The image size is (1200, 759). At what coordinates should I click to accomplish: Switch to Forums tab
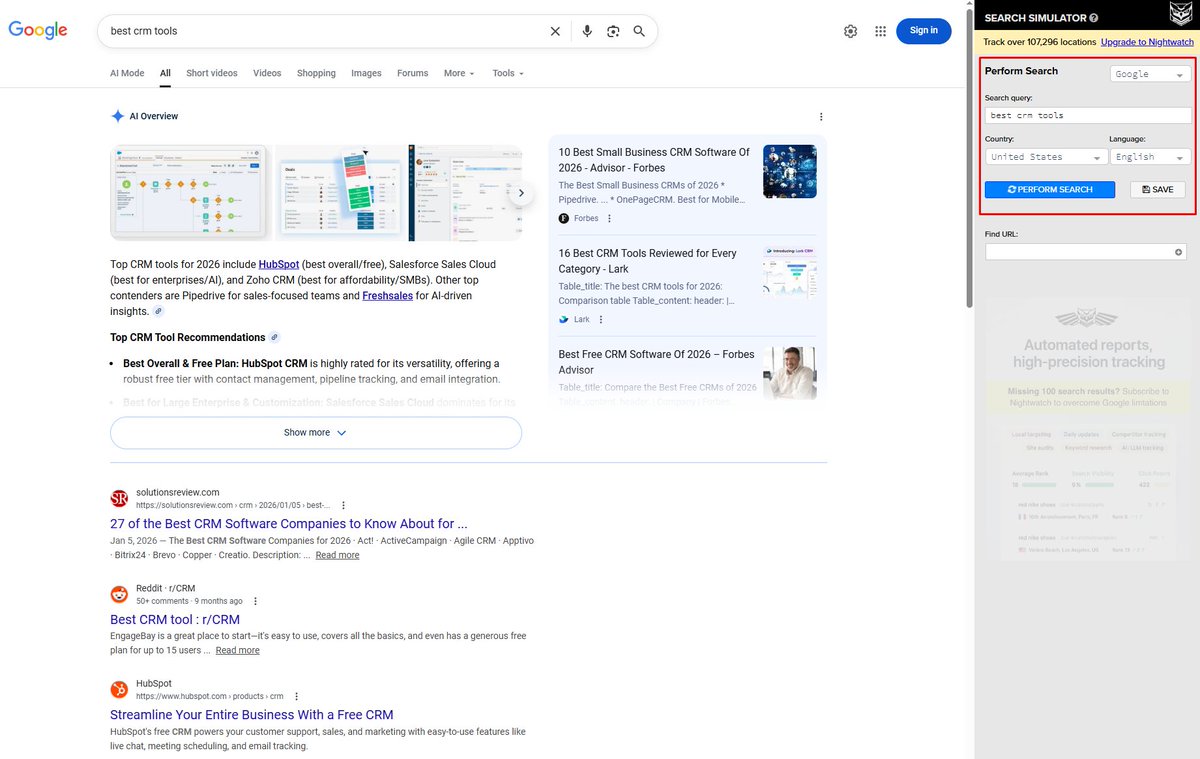coord(412,73)
